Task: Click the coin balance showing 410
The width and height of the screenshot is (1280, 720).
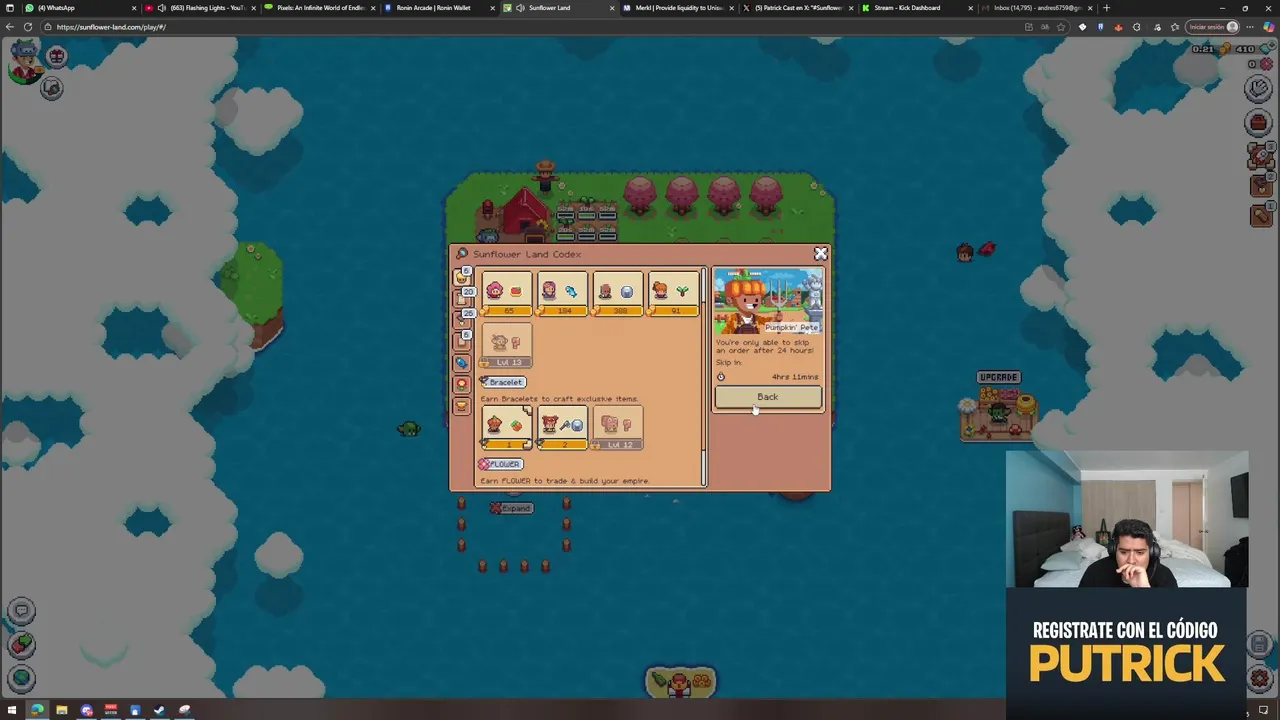Action: click(x=1244, y=49)
